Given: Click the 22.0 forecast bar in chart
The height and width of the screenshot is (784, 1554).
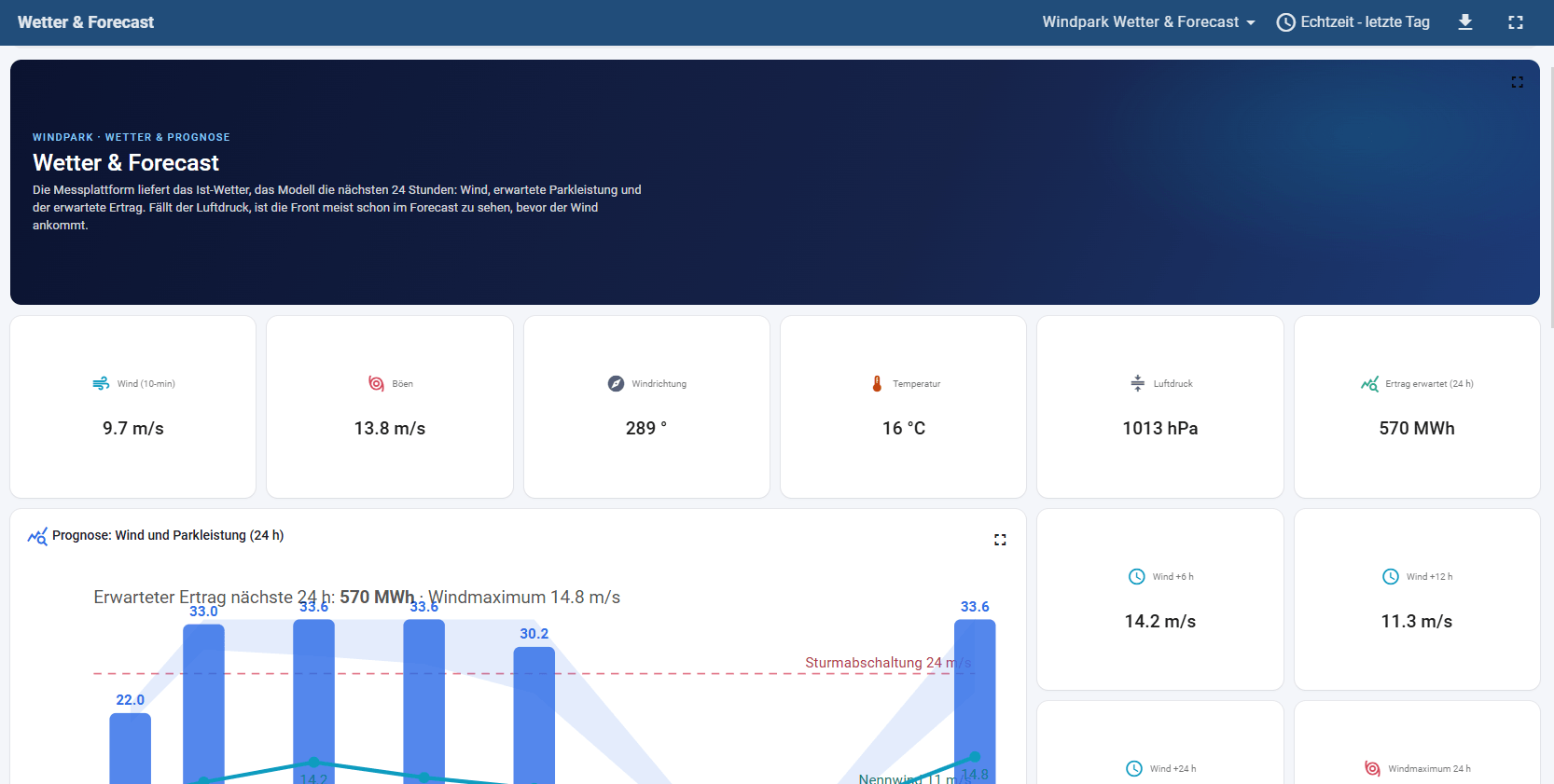Looking at the screenshot, I should (x=131, y=749).
